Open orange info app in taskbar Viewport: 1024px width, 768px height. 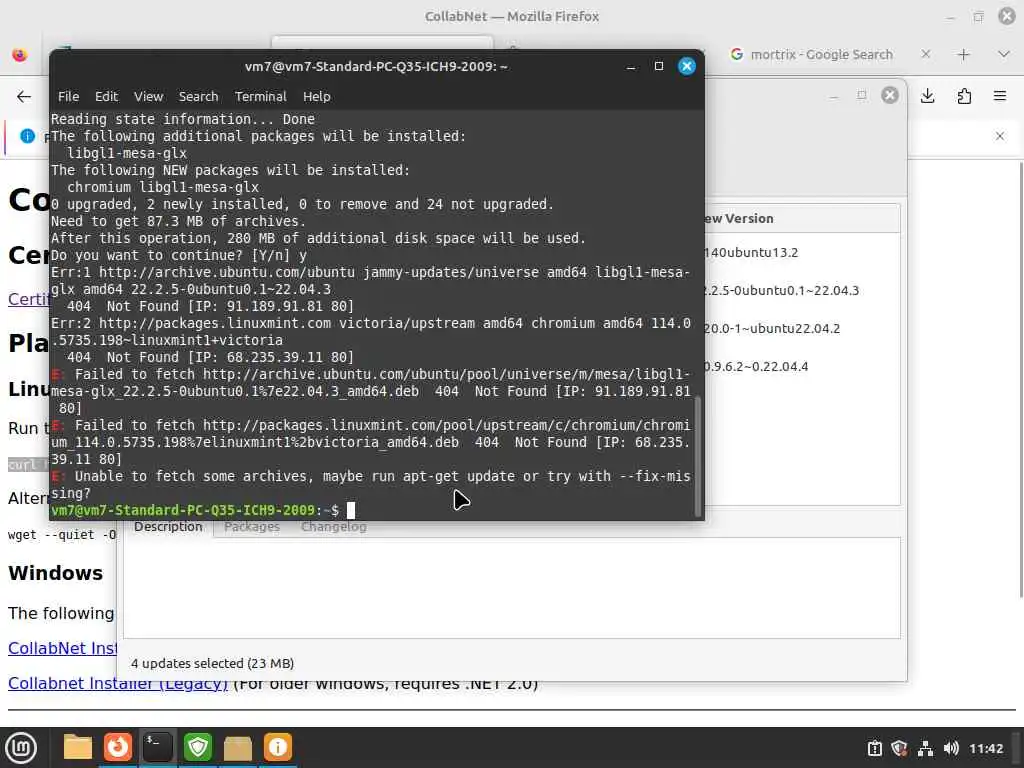(278, 747)
